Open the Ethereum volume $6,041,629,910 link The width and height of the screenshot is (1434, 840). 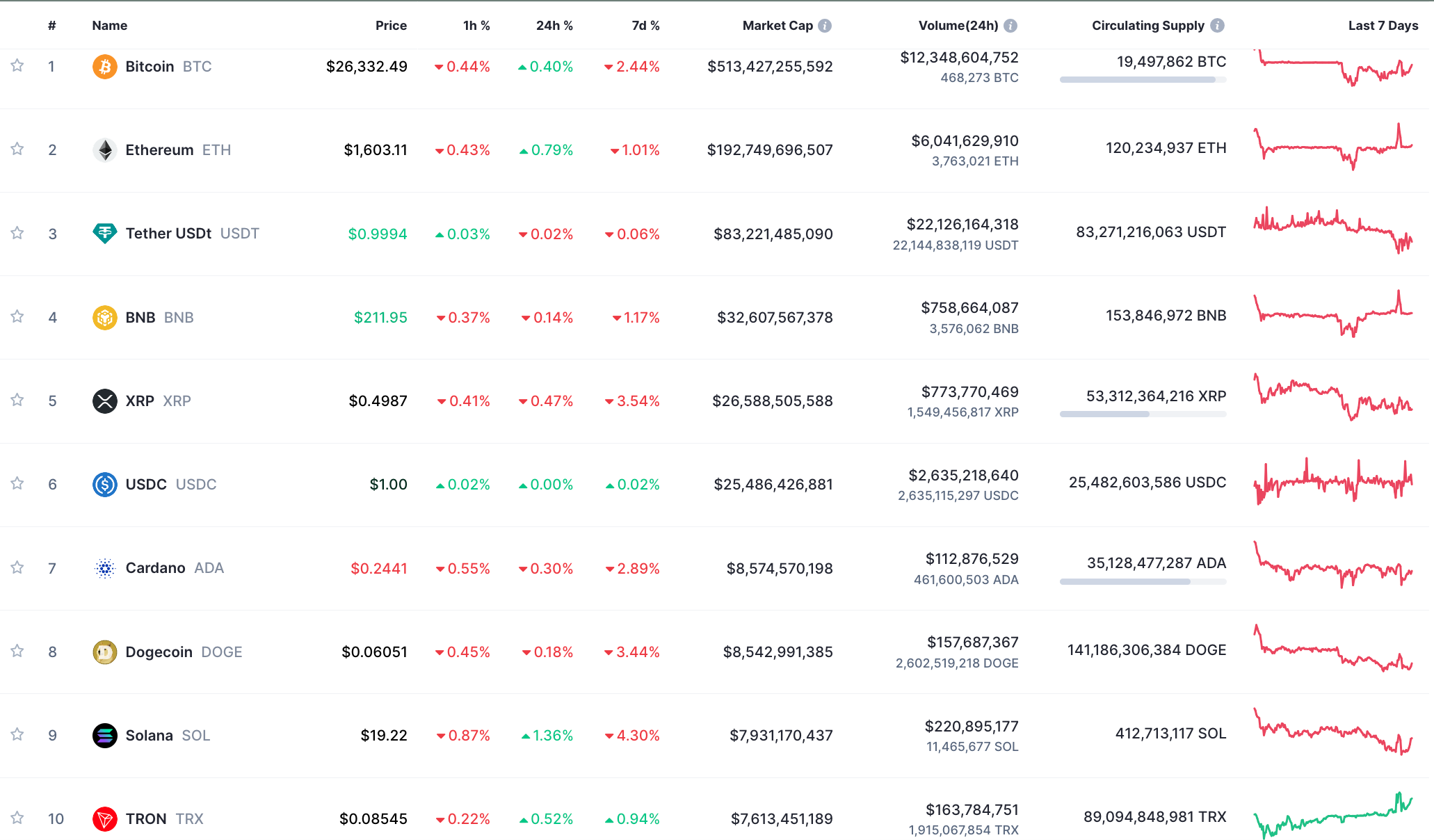(965, 141)
